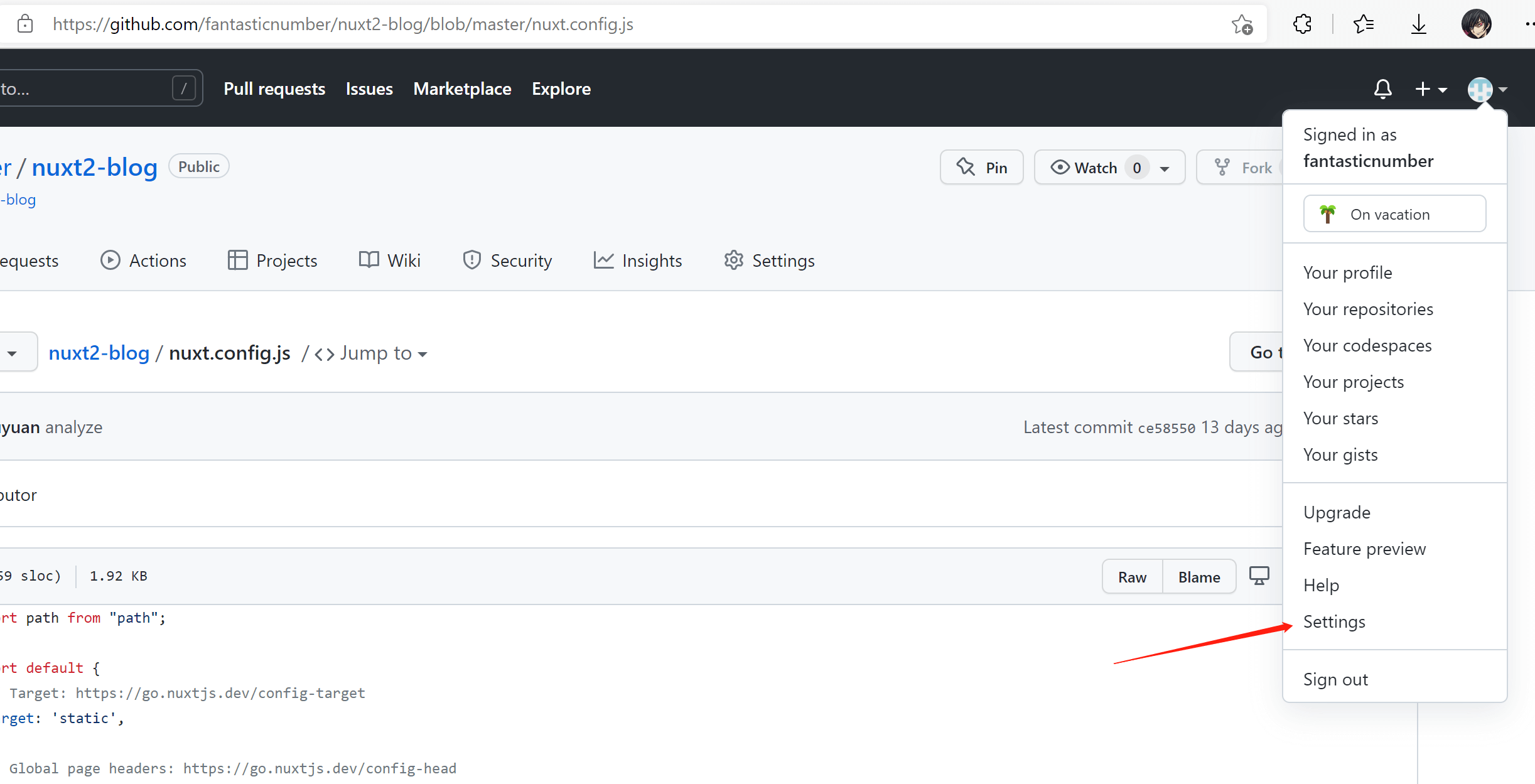
Task: Set status via On vacation box
Action: pos(1394,214)
